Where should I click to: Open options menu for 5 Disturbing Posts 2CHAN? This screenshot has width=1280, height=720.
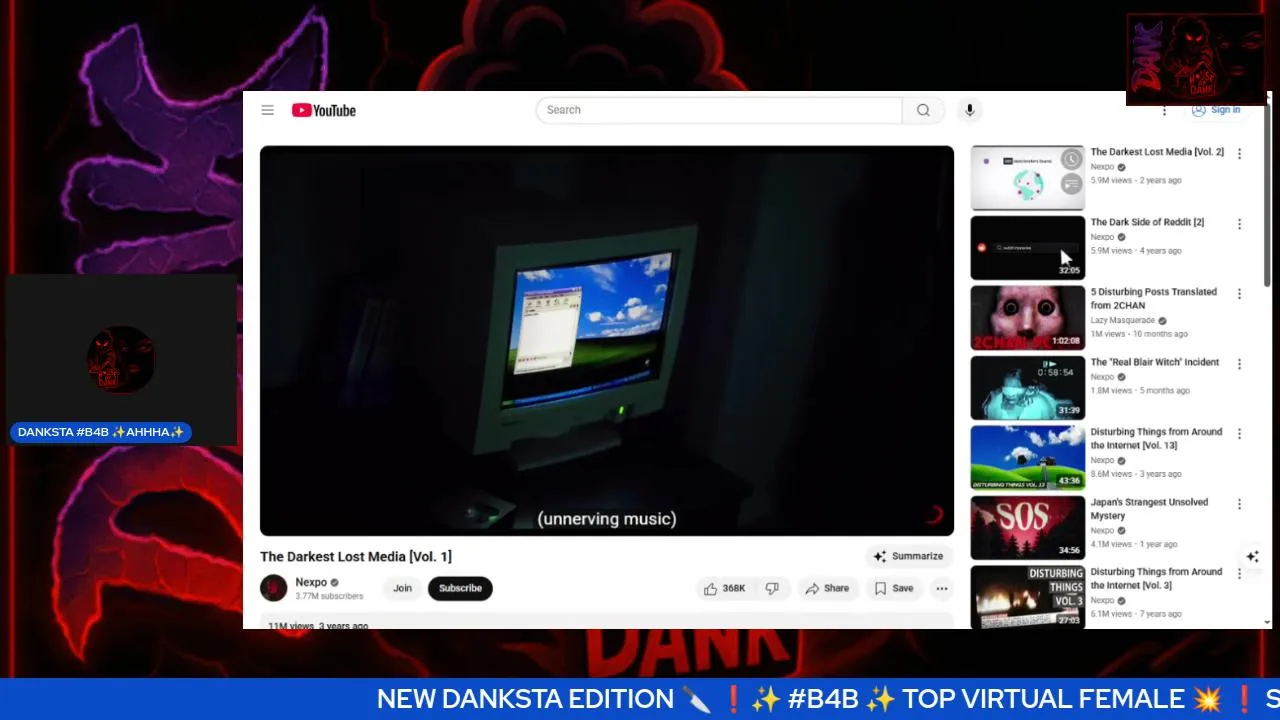point(1239,294)
